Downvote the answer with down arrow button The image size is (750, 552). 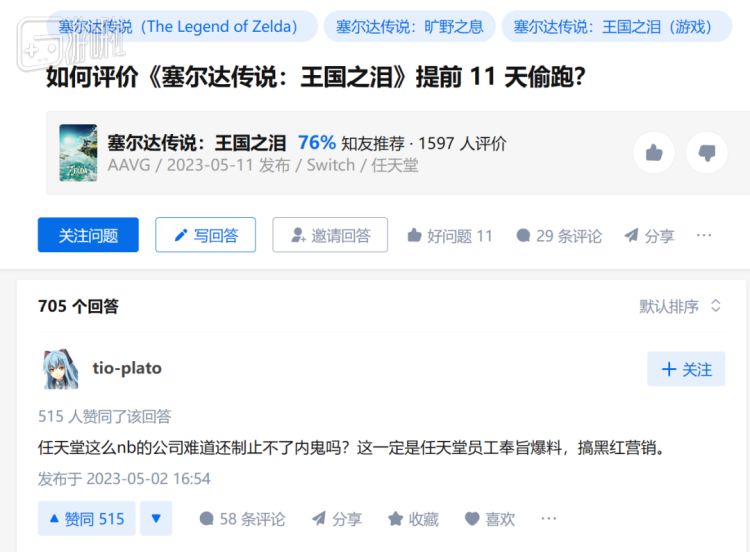(156, 519)
